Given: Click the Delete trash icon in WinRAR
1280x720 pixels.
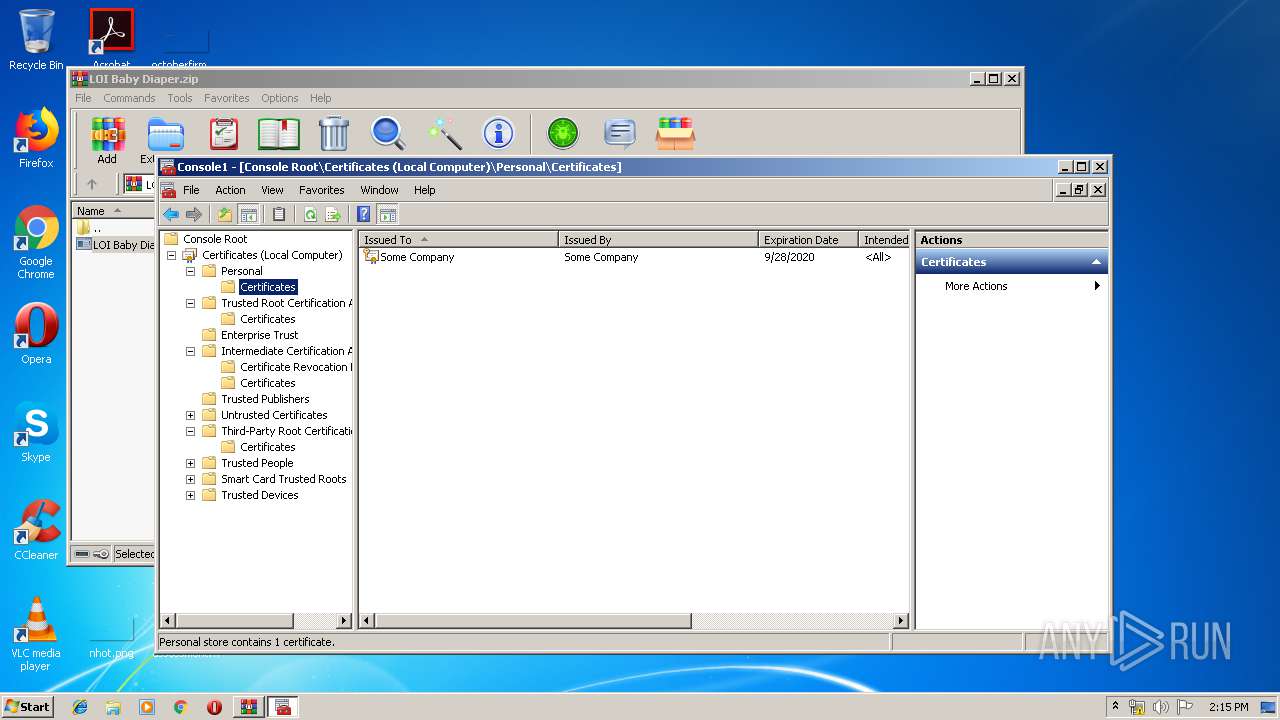Looking at the screenshot, I should pyautogui.click(x=334, y=133).
